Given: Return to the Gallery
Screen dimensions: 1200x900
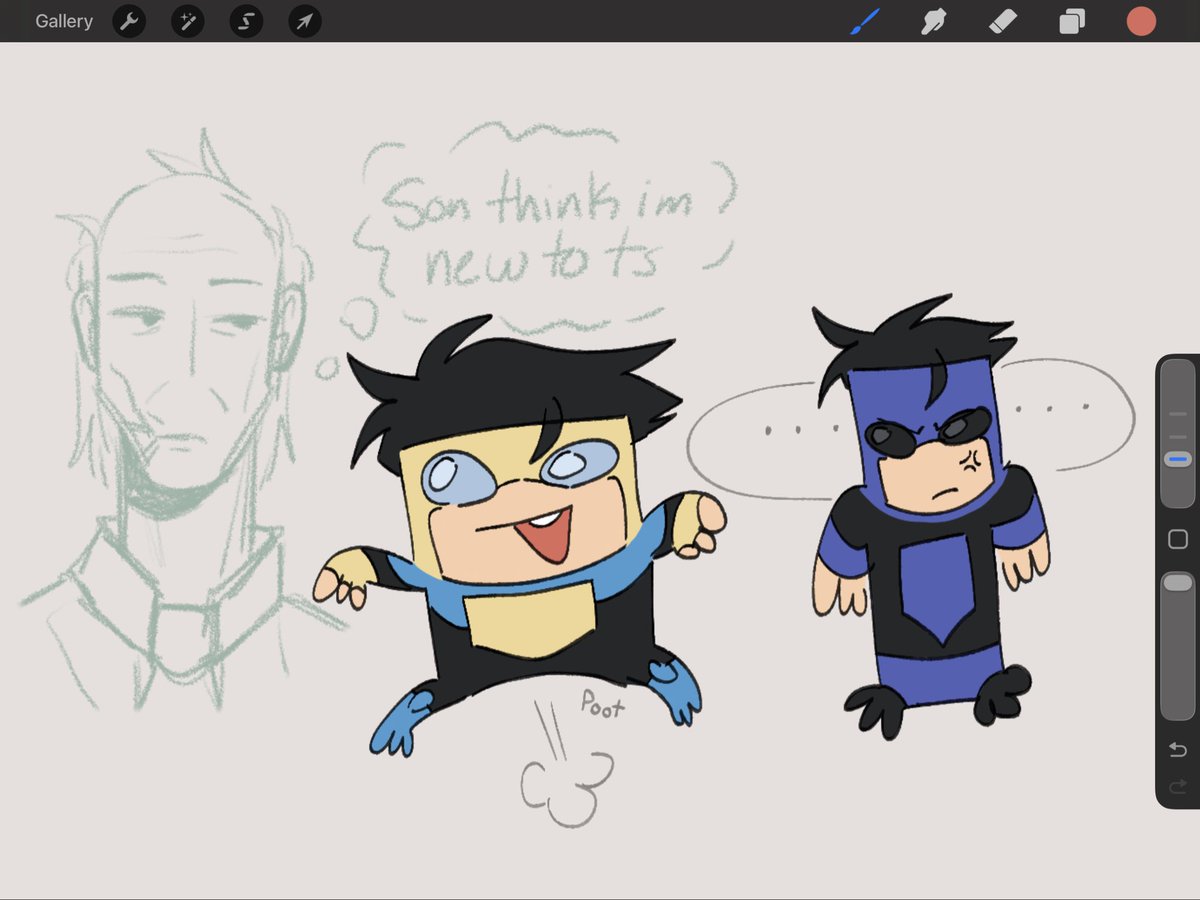Looking at the screenshot, I should [64, 21].
